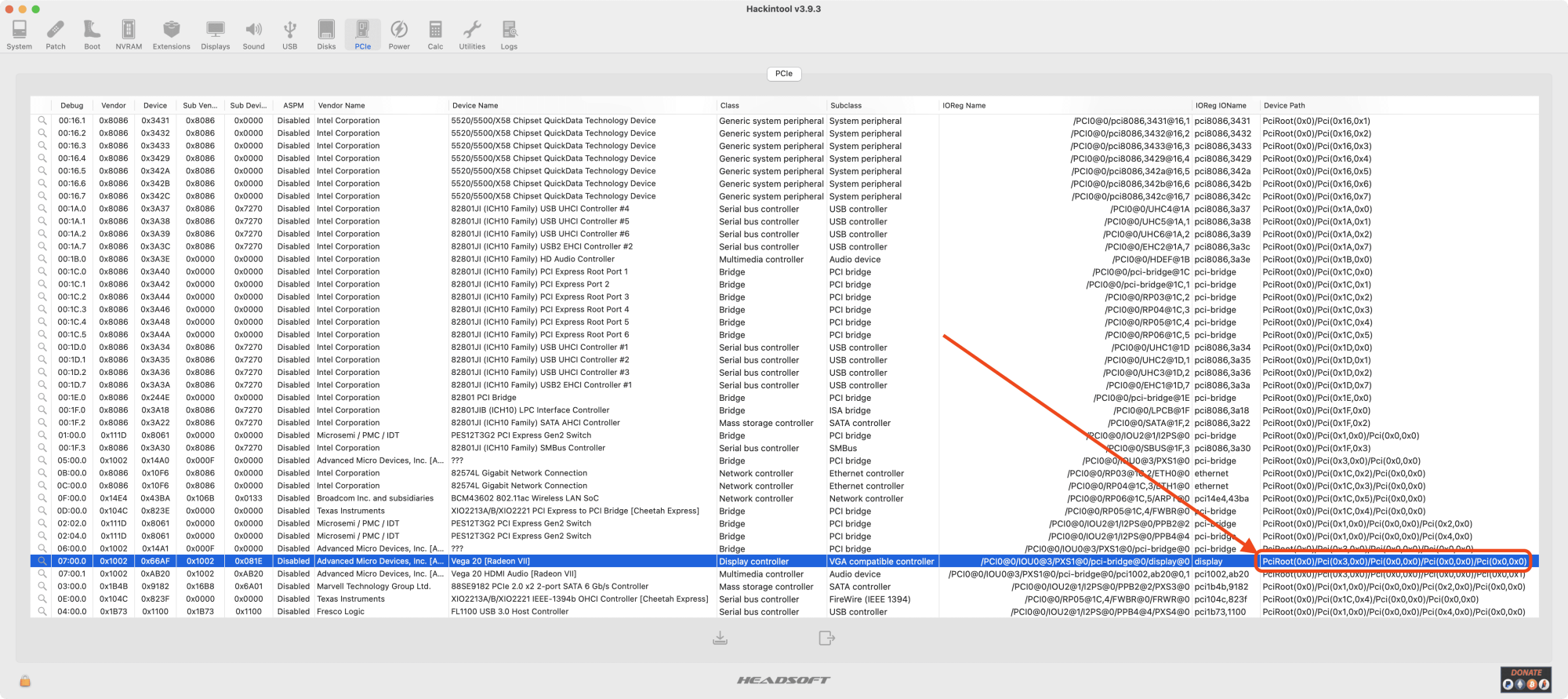Sort by the Vendor Name column header
1568x699 pixels.
(x=380, y=105)
